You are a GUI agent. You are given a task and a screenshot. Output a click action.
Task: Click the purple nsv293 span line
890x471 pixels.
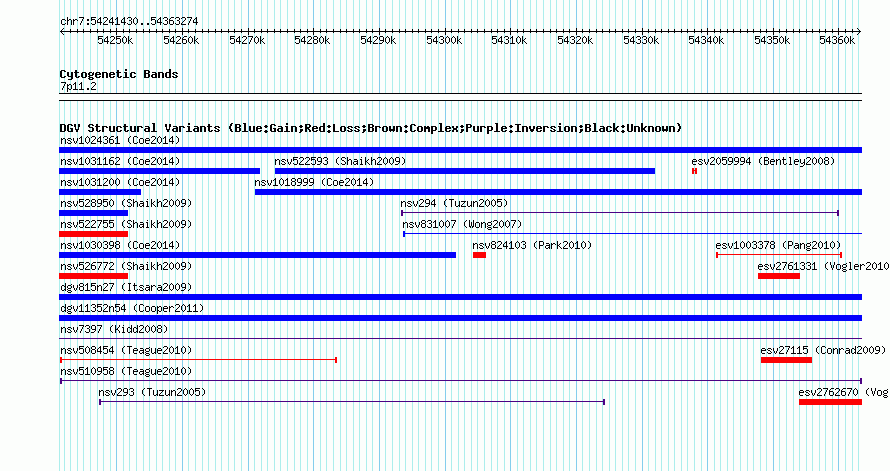tap(352, 402)
